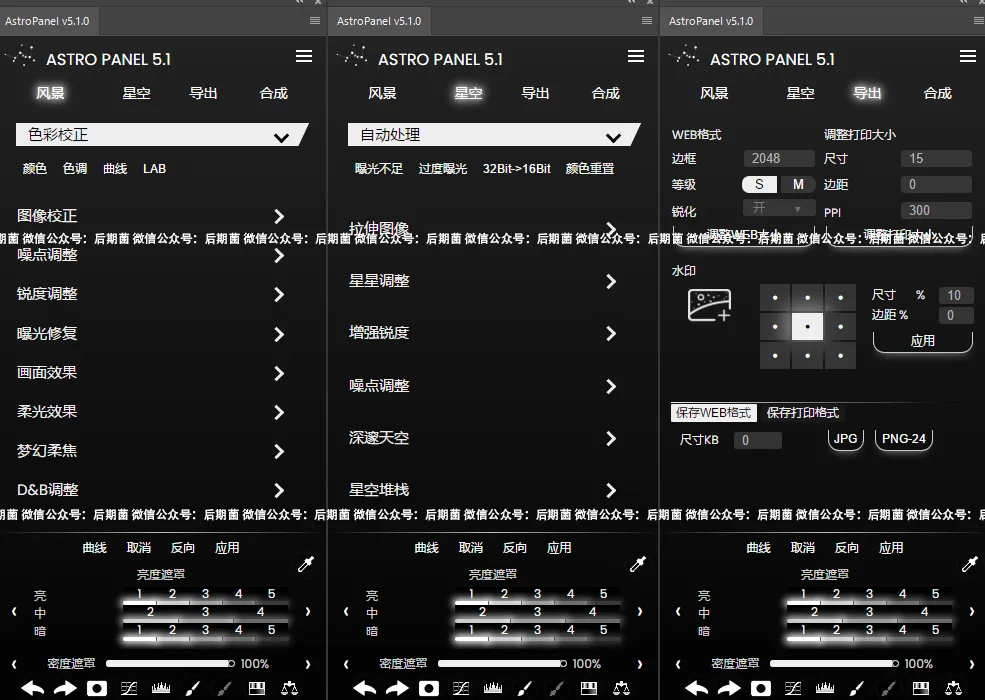Select white brush icon in the 星空 panel
The image size is (985, 700).
pyautogui.click(x=525, y=688)
